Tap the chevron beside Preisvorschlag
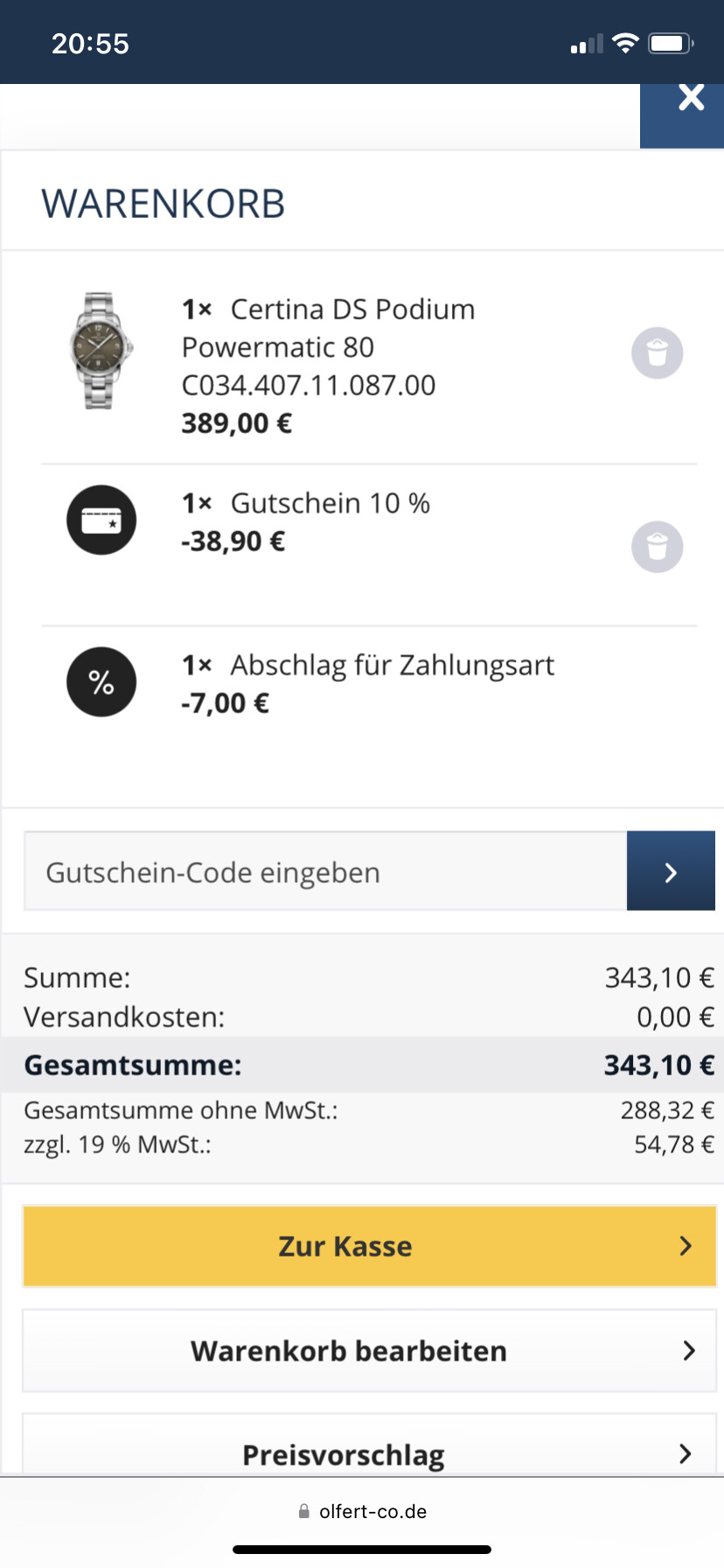The width and height of the screenshot is (724, 1568). [686, 1453]
